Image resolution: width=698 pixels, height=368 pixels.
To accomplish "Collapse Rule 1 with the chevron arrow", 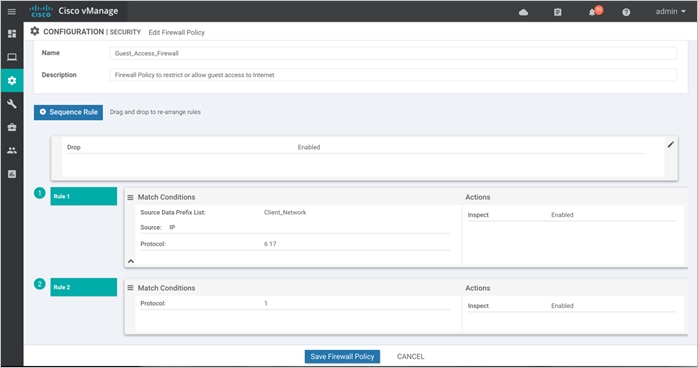I will tap(131, 261).
